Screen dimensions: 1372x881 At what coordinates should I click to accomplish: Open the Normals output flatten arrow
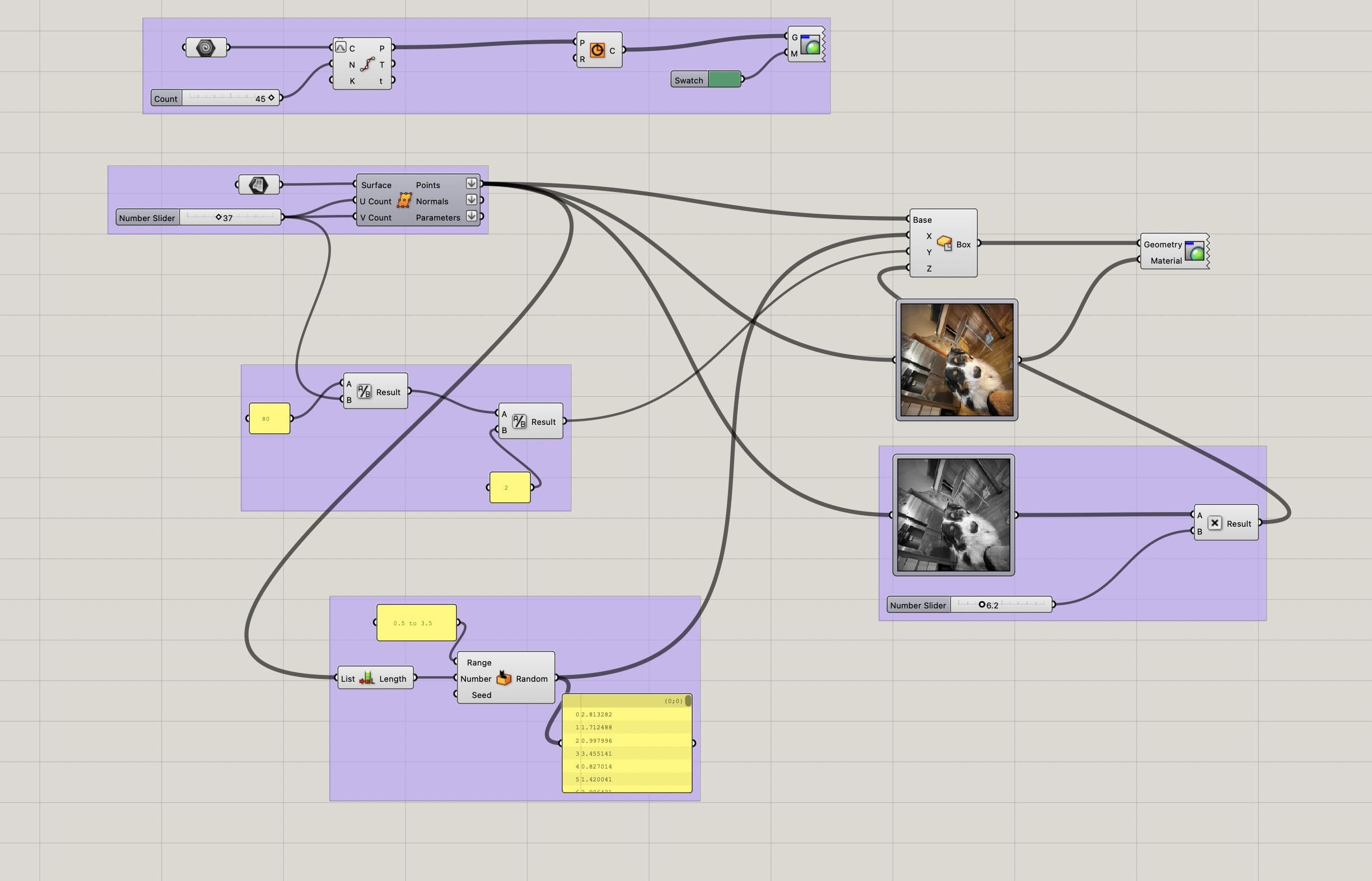click(472, 200)
